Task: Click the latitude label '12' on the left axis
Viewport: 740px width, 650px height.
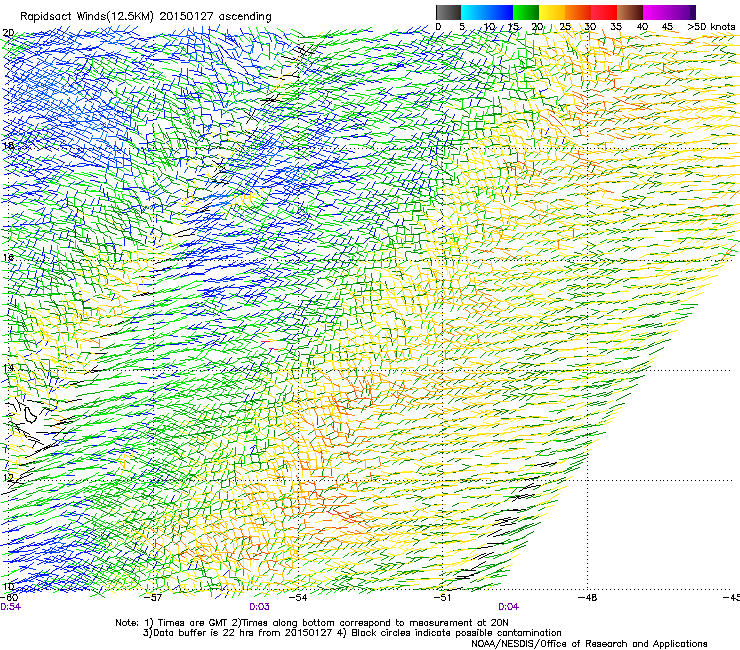Action: tap(8, 477)
